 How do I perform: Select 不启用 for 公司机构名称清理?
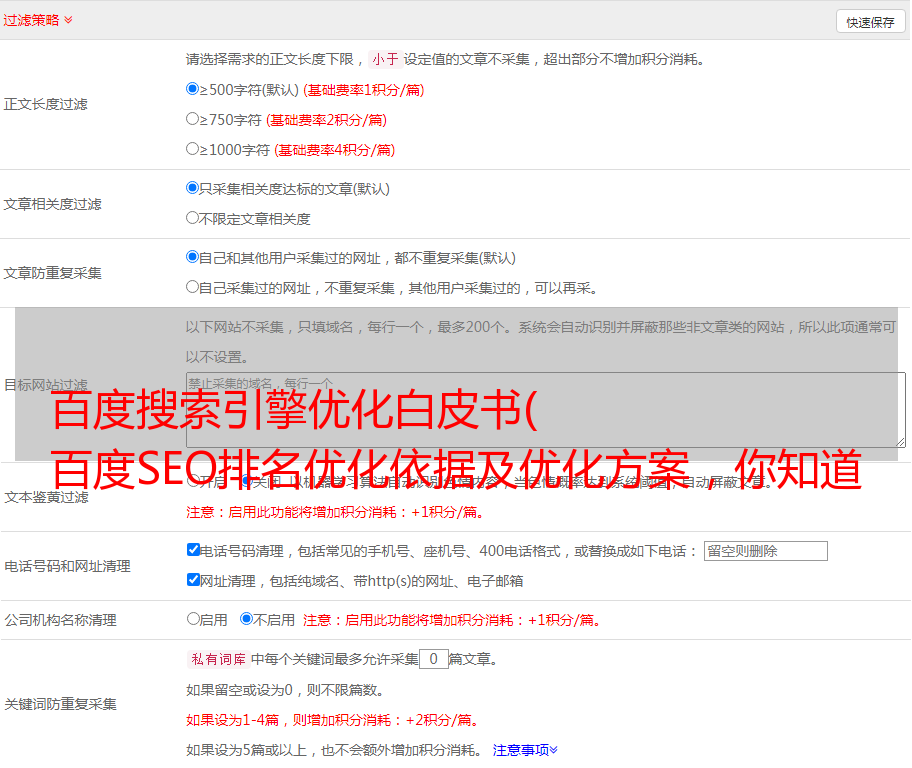246,619
